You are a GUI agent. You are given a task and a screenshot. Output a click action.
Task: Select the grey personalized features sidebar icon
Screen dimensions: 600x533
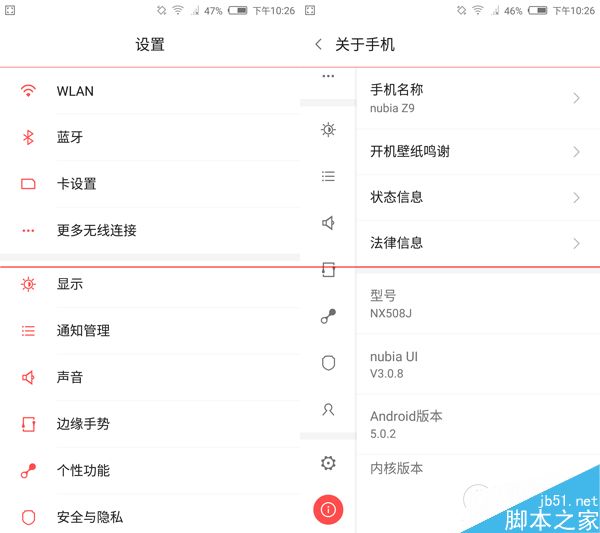click(x=328, y=316)
